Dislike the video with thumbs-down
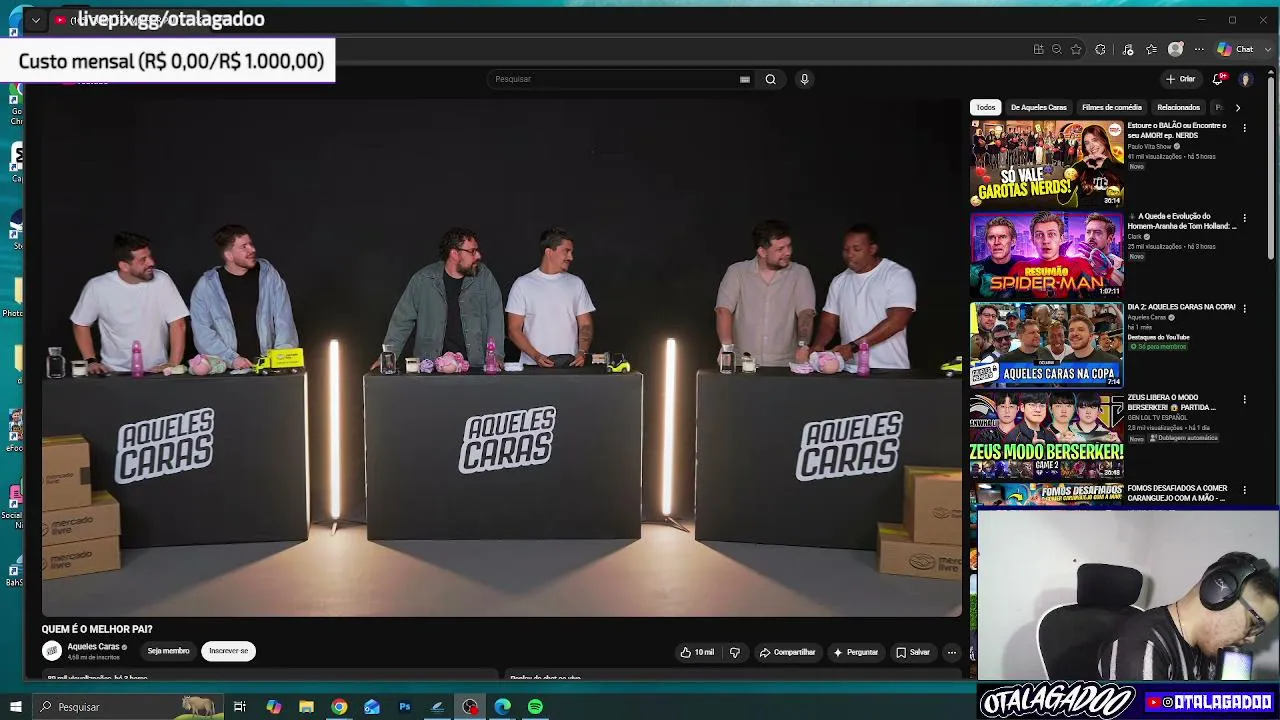This screenshot has width=1280, height=720. click(735, 652)
